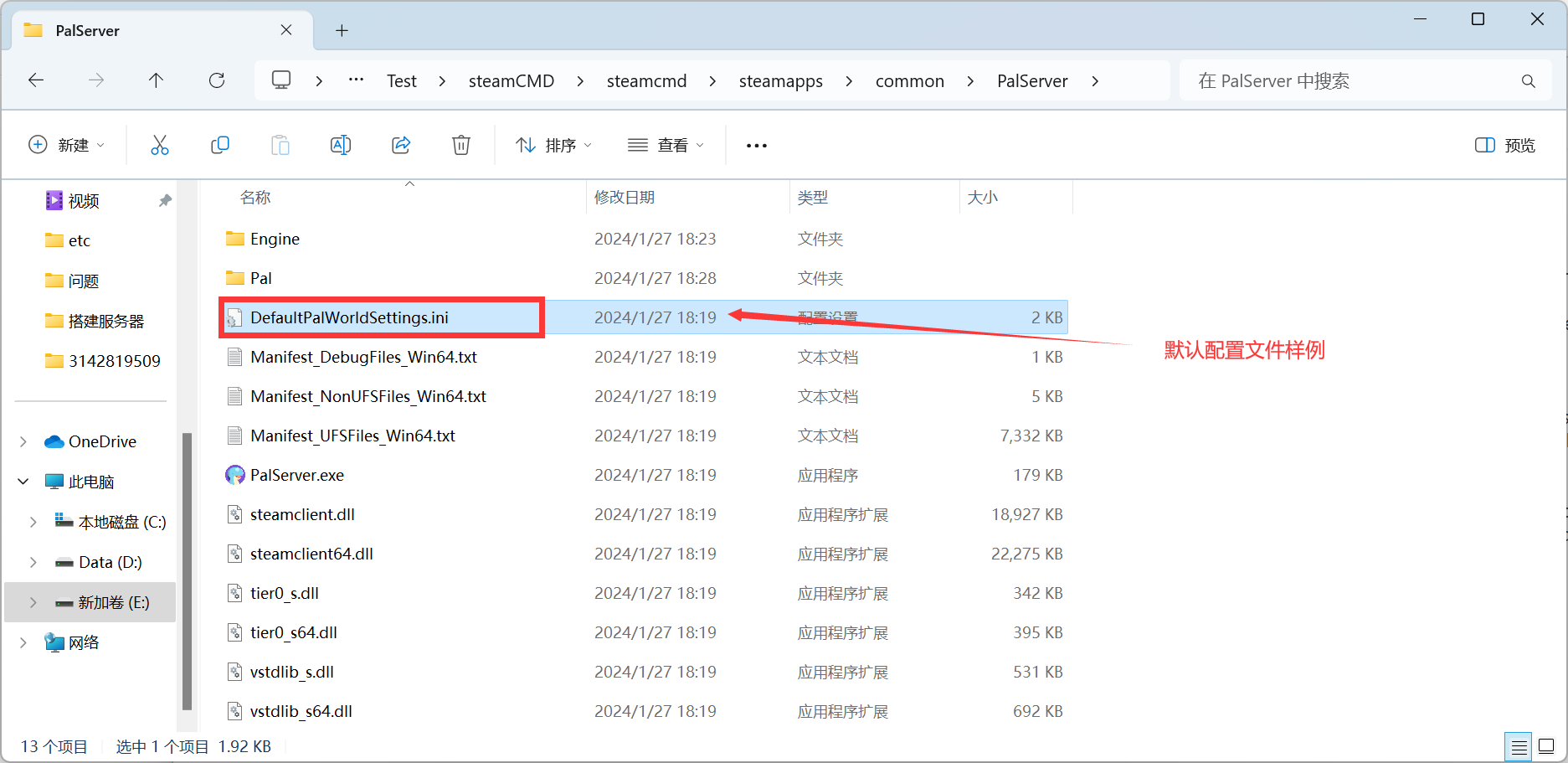Image resolution: width=1568 pixels, height=763 pixels.
Task: Add a new tab with plus
Action: click(342, 30)
